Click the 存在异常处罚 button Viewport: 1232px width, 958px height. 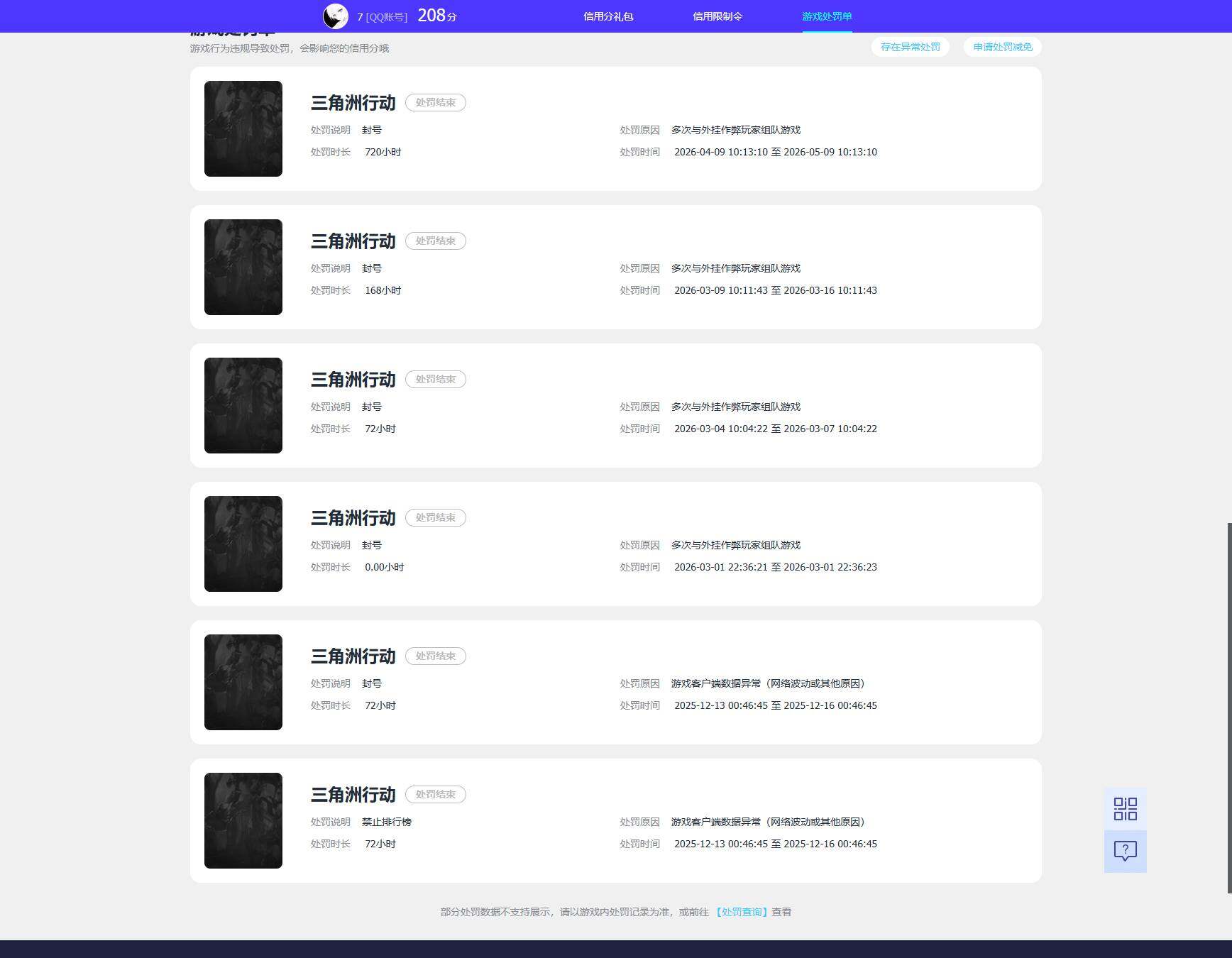(x=910, y=47)
